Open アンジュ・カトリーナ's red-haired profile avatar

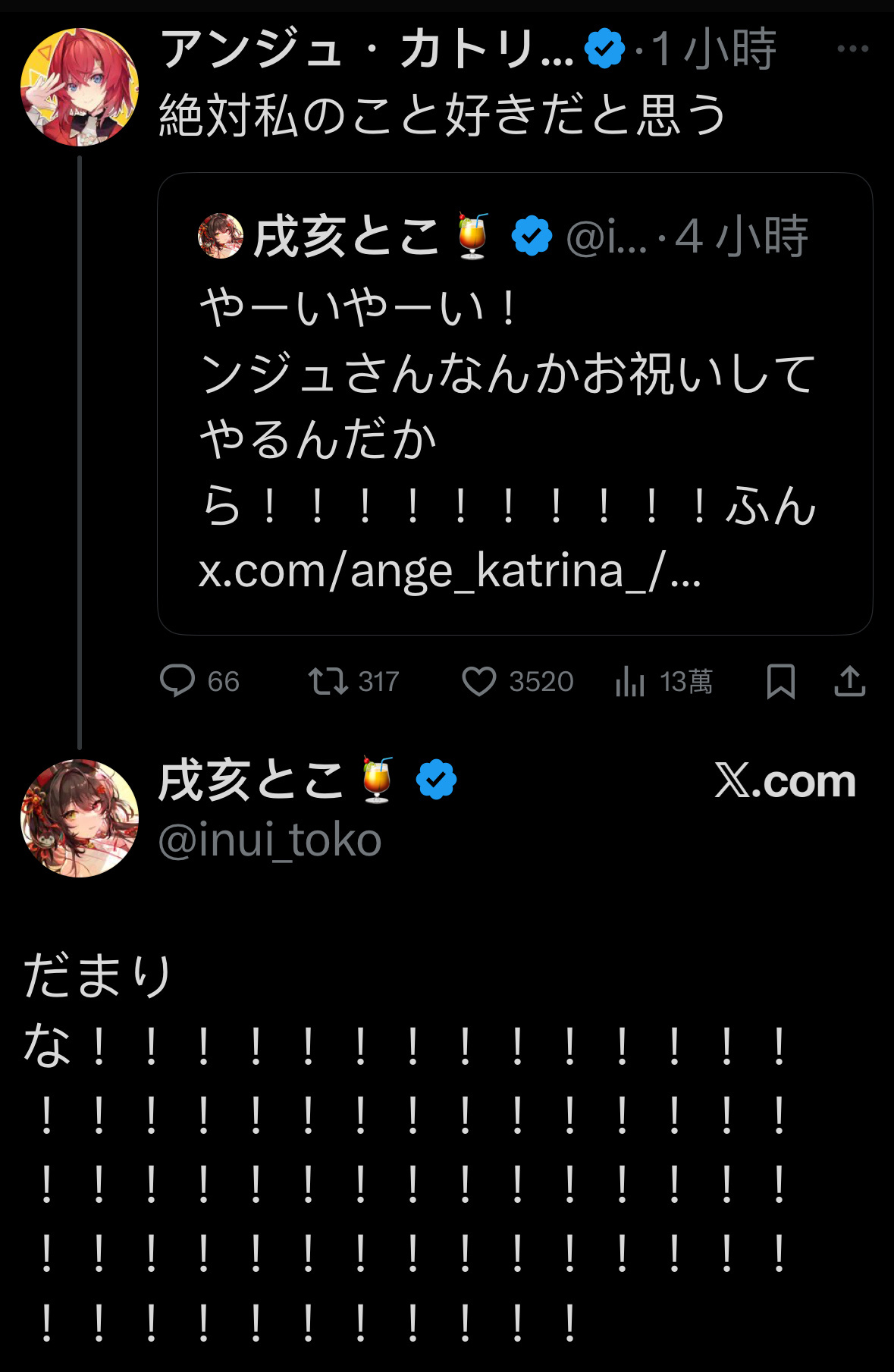pos(80,87)
